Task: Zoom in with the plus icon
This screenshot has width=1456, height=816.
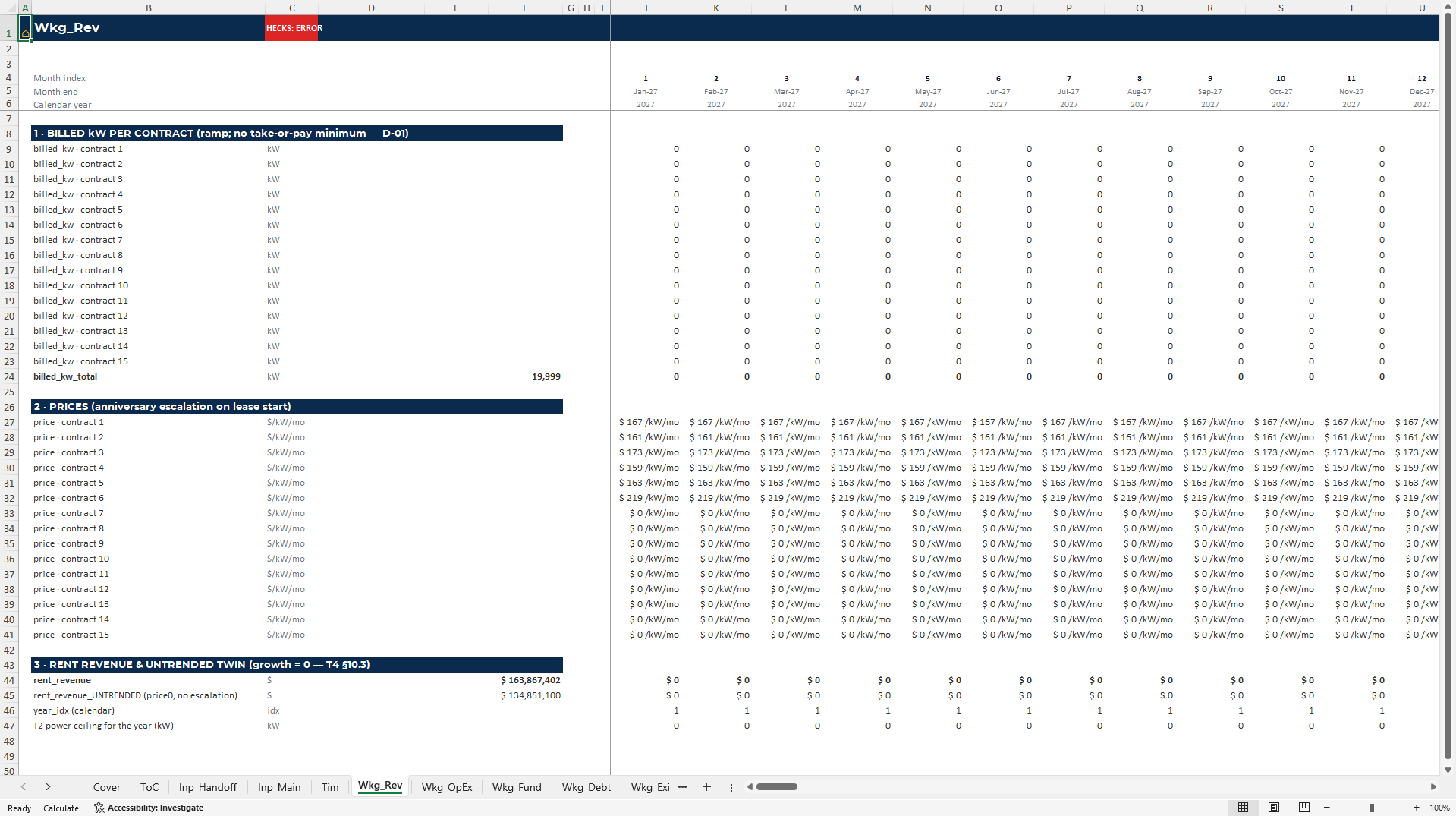Action: click(1417, 808)
